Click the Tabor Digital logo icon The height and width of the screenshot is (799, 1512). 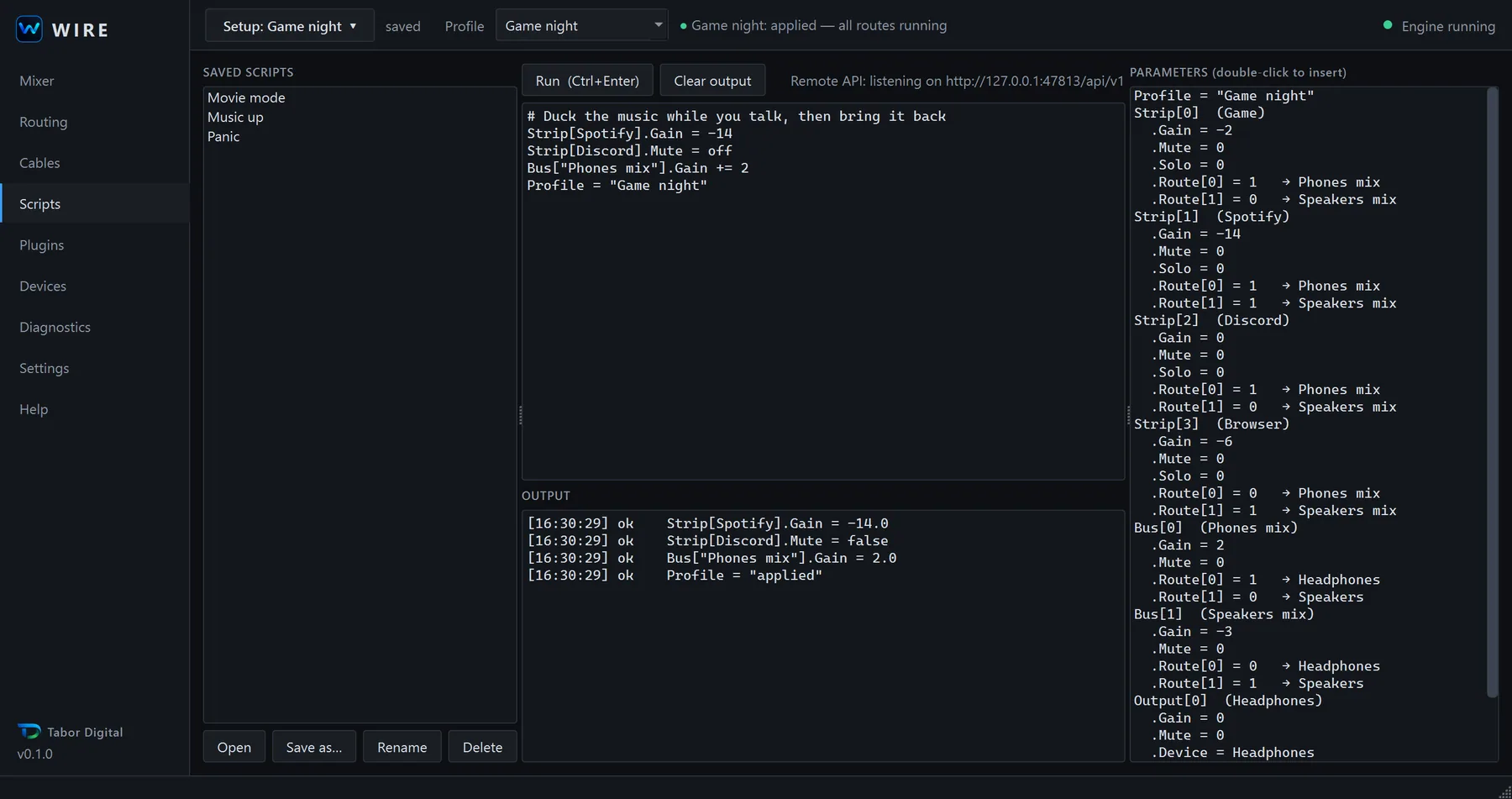pyautogui.click(x=29, y=732)
